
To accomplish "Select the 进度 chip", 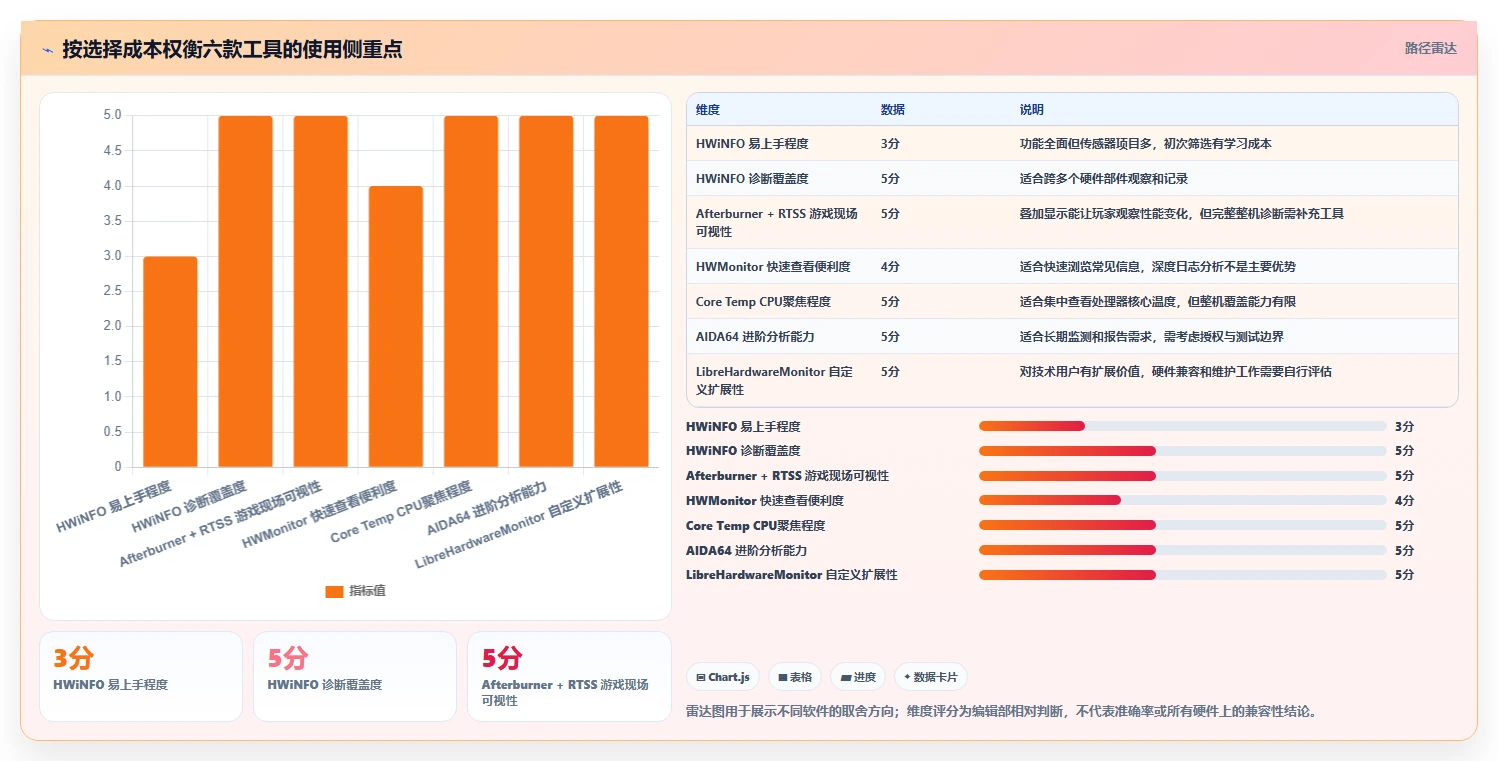I will point(857,677).
